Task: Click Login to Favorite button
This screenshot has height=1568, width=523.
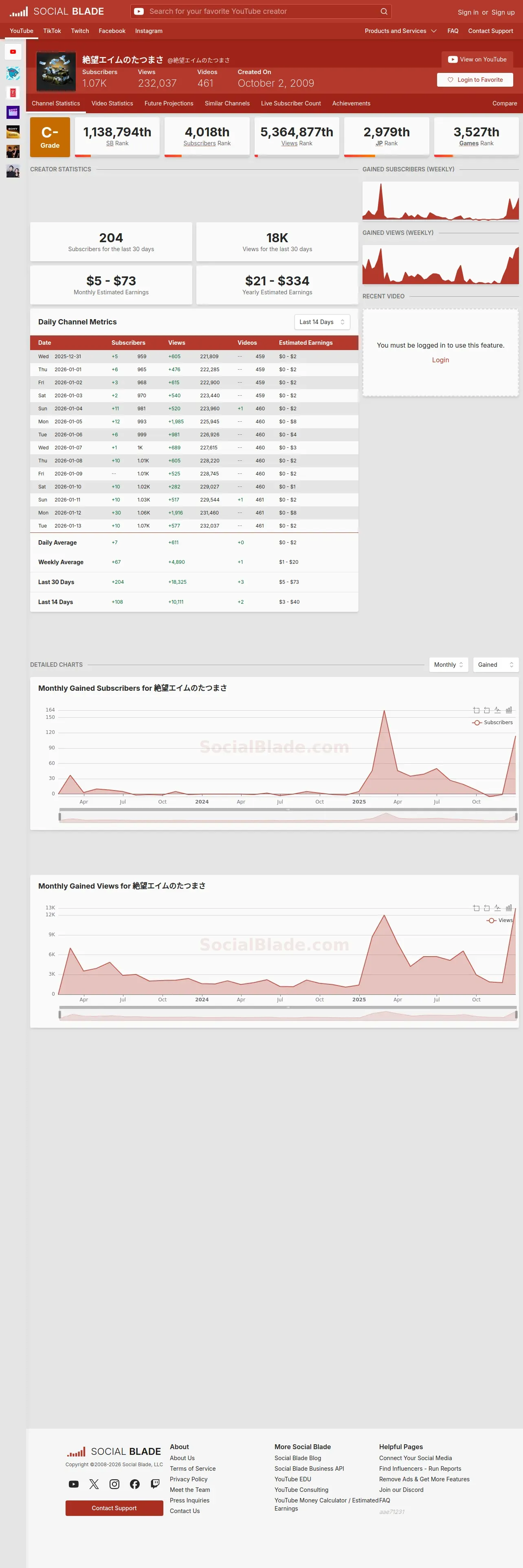Action: pyautogui.click(x=475, y=80)
